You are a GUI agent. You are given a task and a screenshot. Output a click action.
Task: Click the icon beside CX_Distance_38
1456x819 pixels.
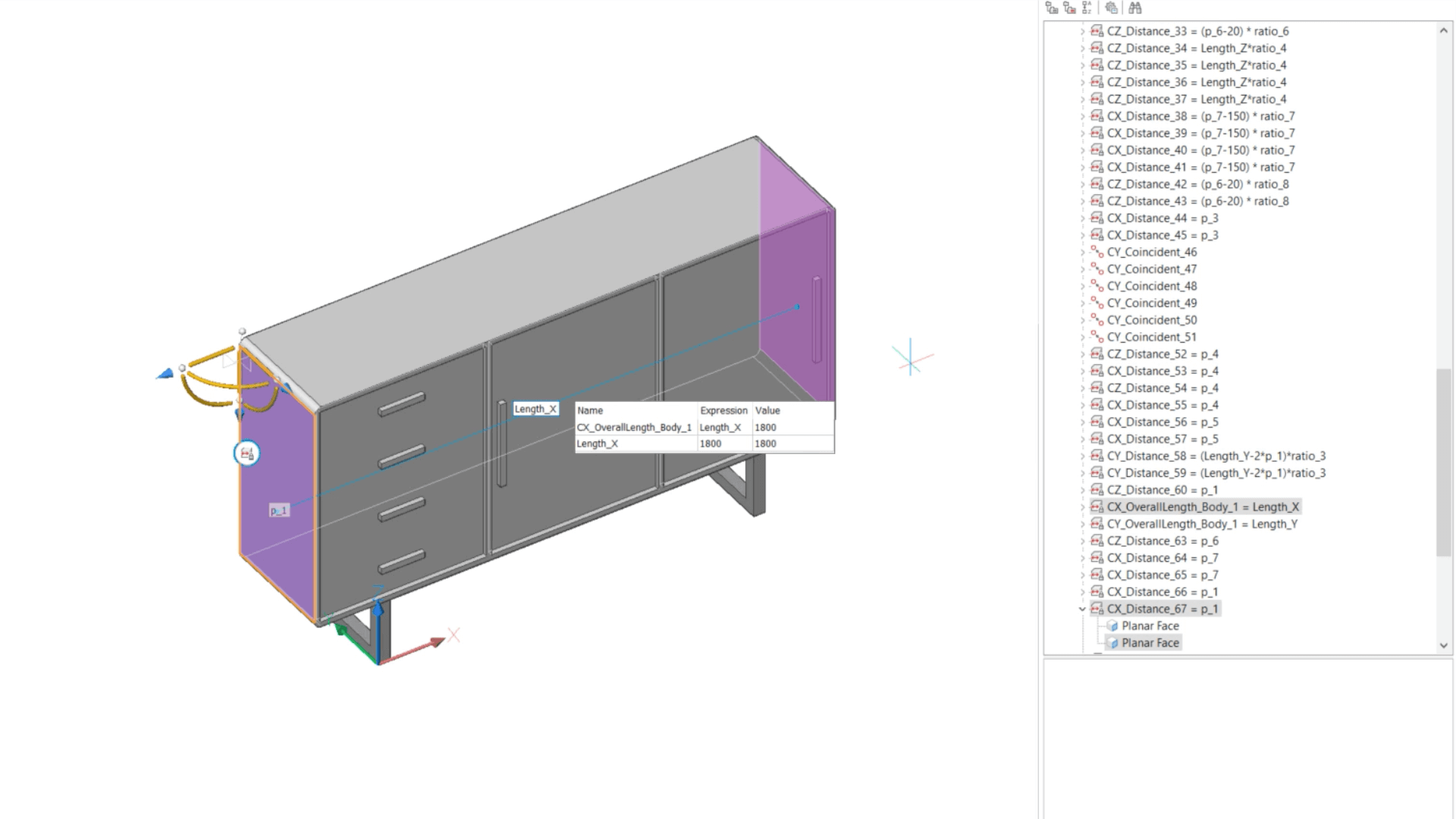pos(1097,116)
